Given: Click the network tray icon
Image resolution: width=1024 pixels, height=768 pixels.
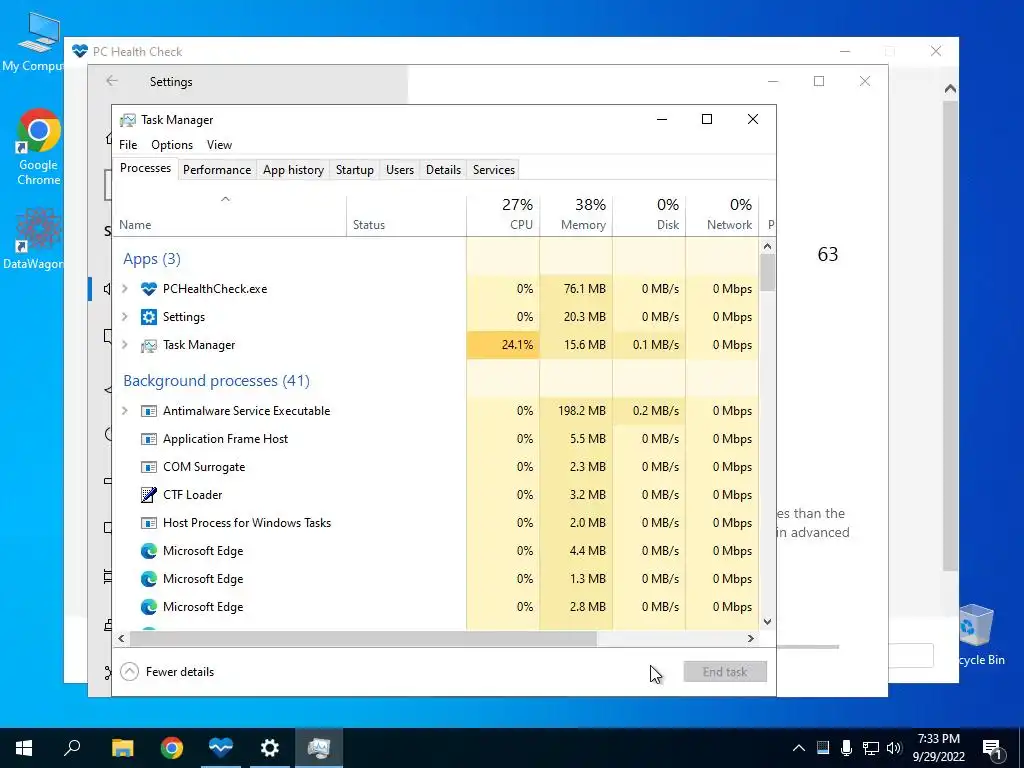Looking at the screenshot, I should pyautogui.click(x=871, y=748).
